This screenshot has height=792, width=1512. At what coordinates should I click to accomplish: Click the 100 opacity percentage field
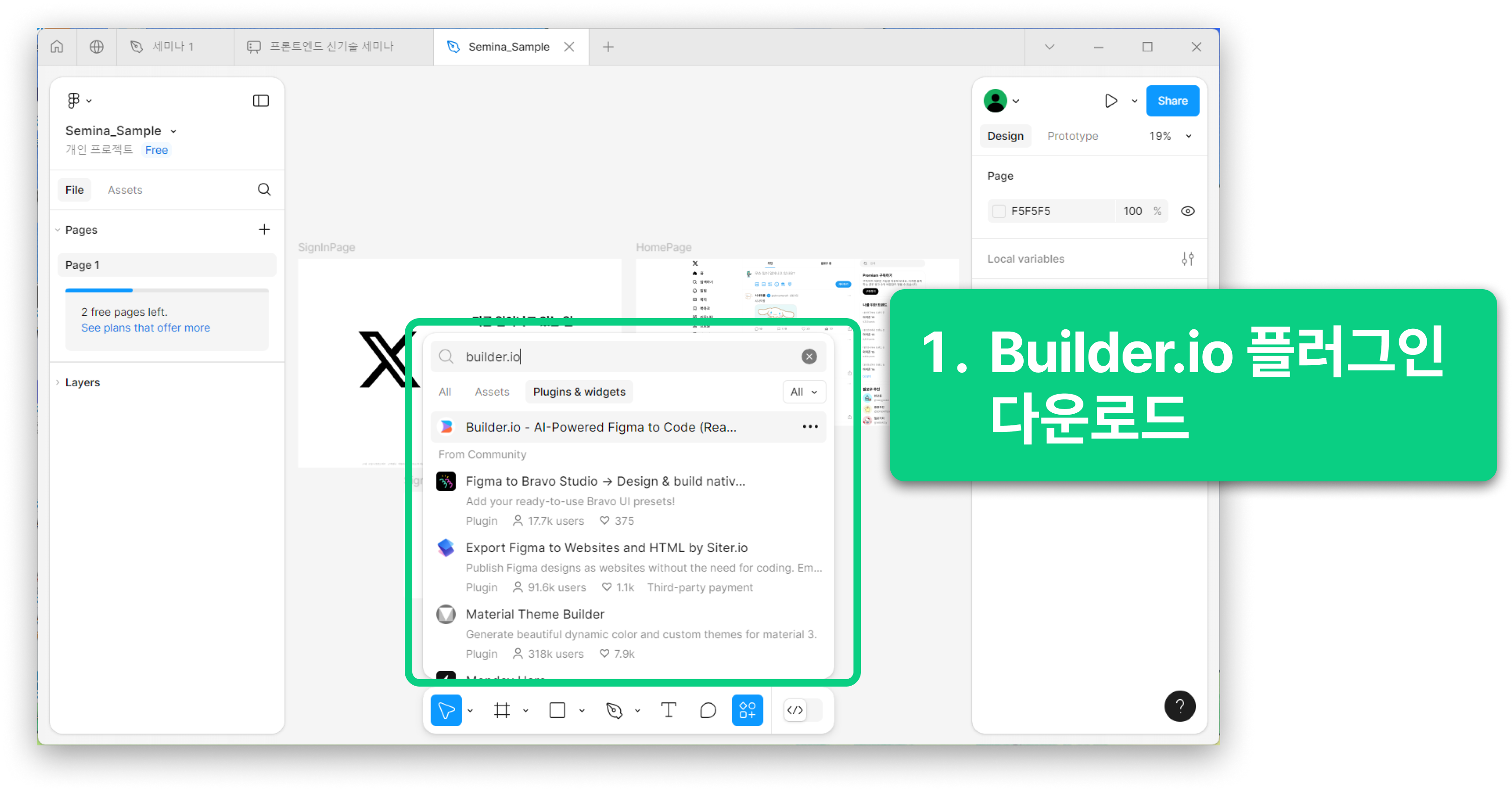click(x=1133, y=211)
